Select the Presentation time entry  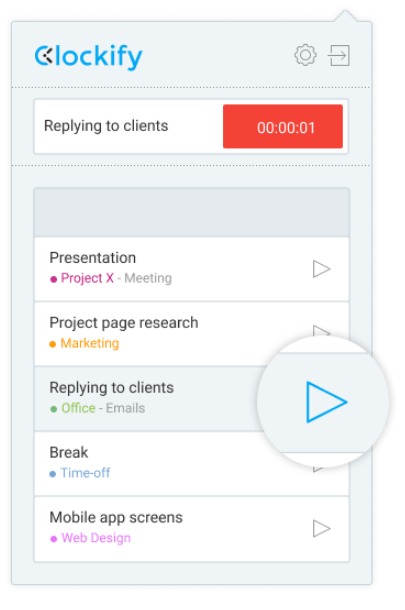tap(192, 269)
